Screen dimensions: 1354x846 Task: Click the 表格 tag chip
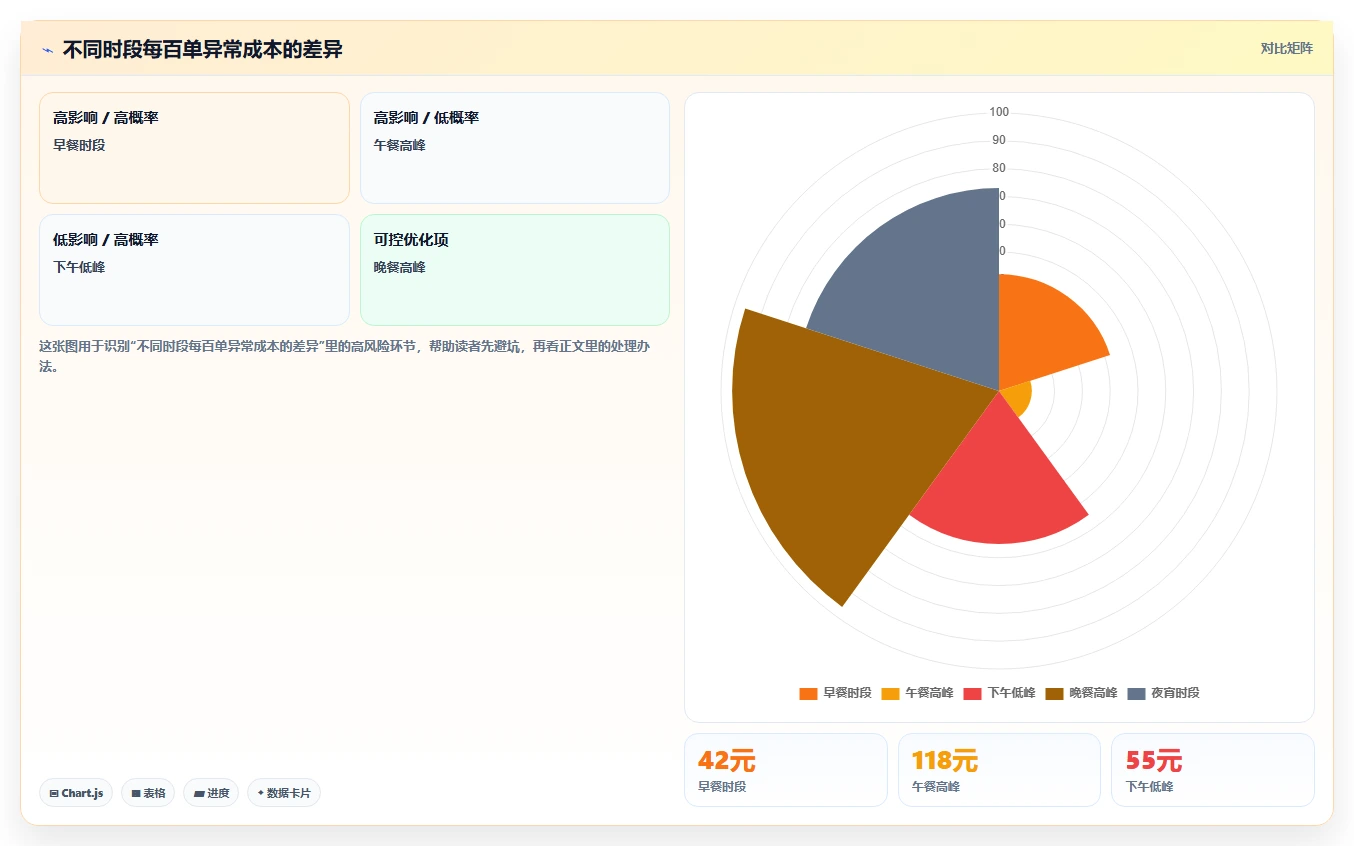click(148, 793)
